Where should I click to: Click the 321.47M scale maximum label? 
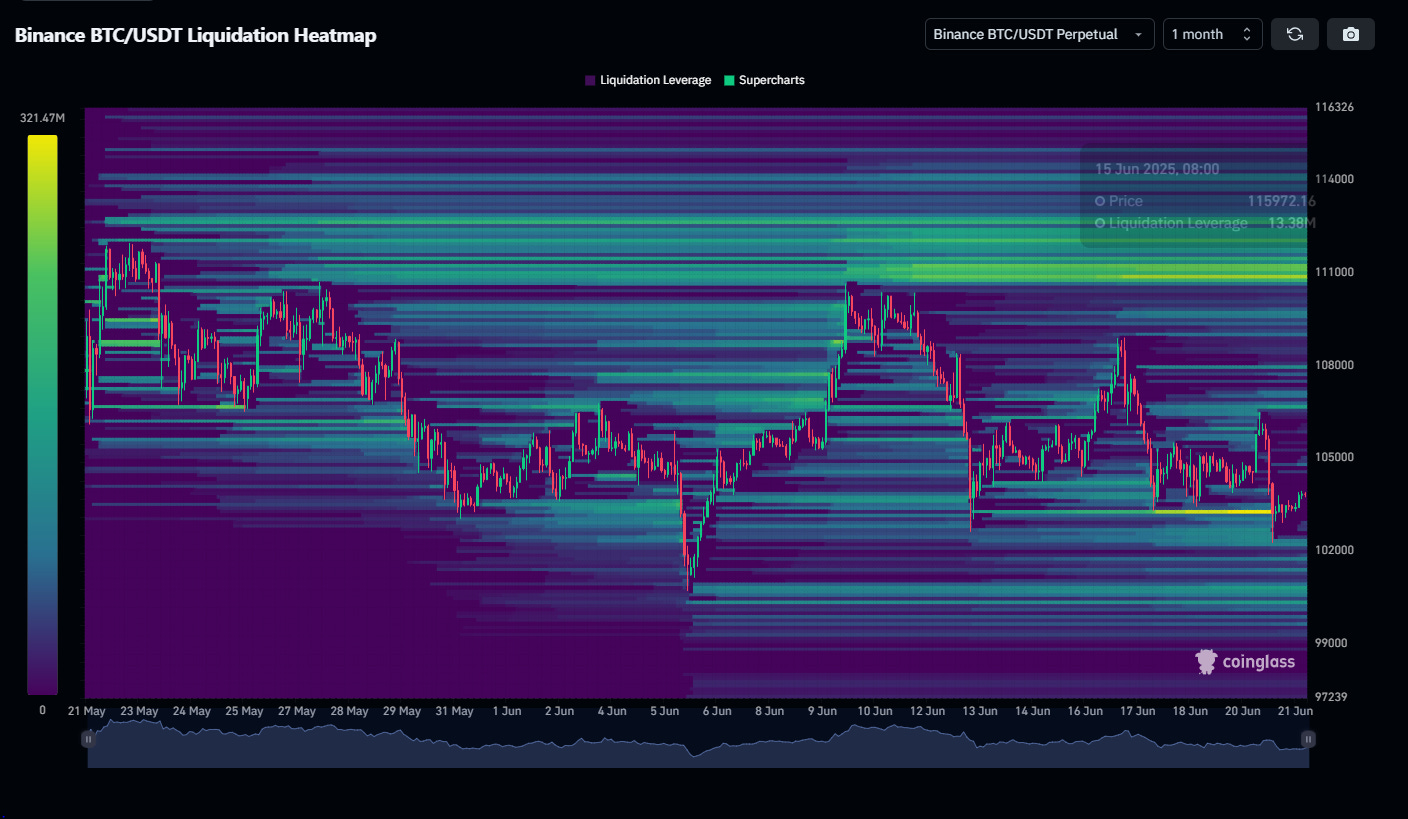(42, 118)
